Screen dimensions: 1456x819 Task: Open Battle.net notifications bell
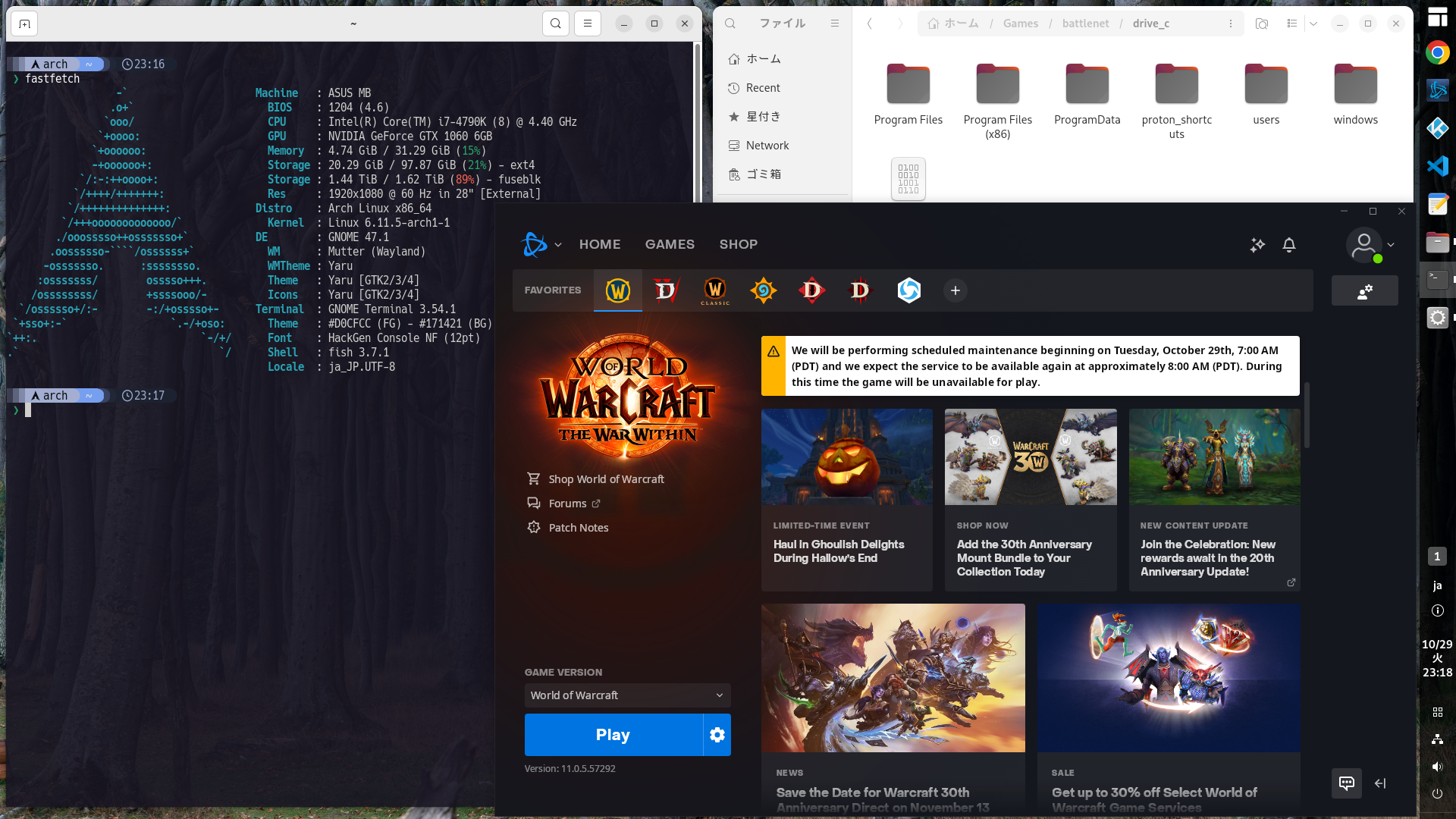coord(1289,244)
